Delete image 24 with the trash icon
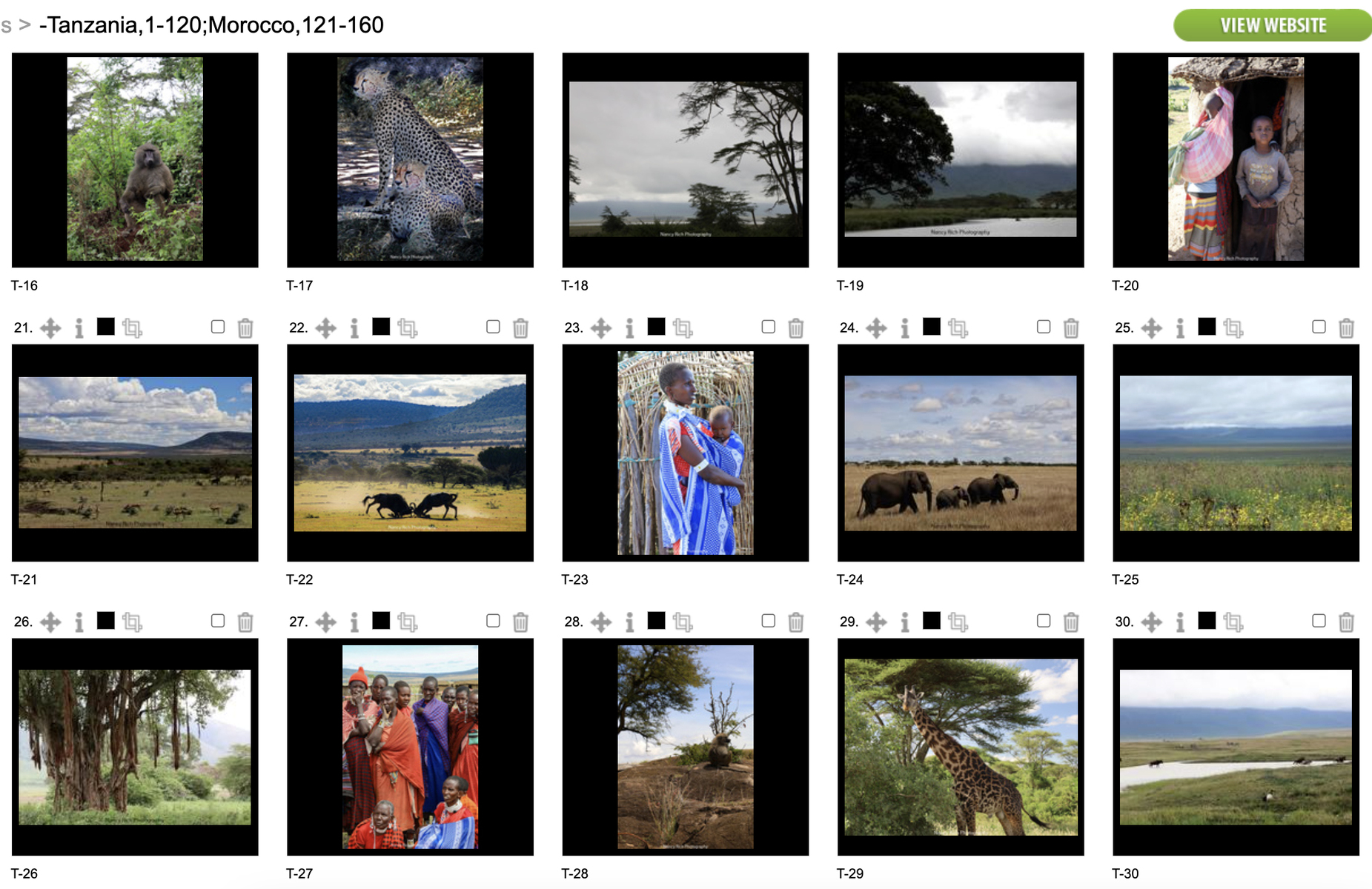 1071,327
